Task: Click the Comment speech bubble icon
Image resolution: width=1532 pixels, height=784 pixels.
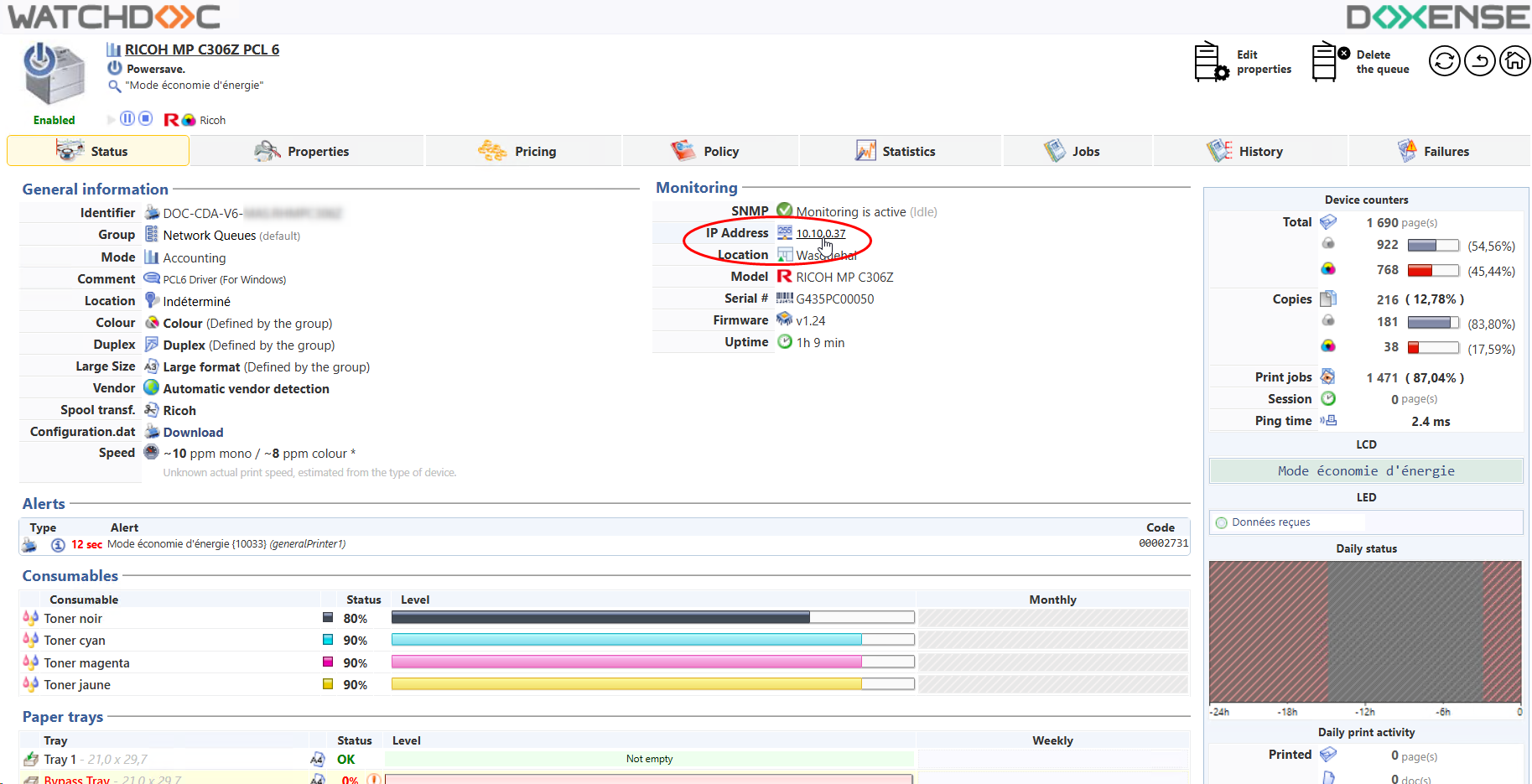Action: pos(152,278)
